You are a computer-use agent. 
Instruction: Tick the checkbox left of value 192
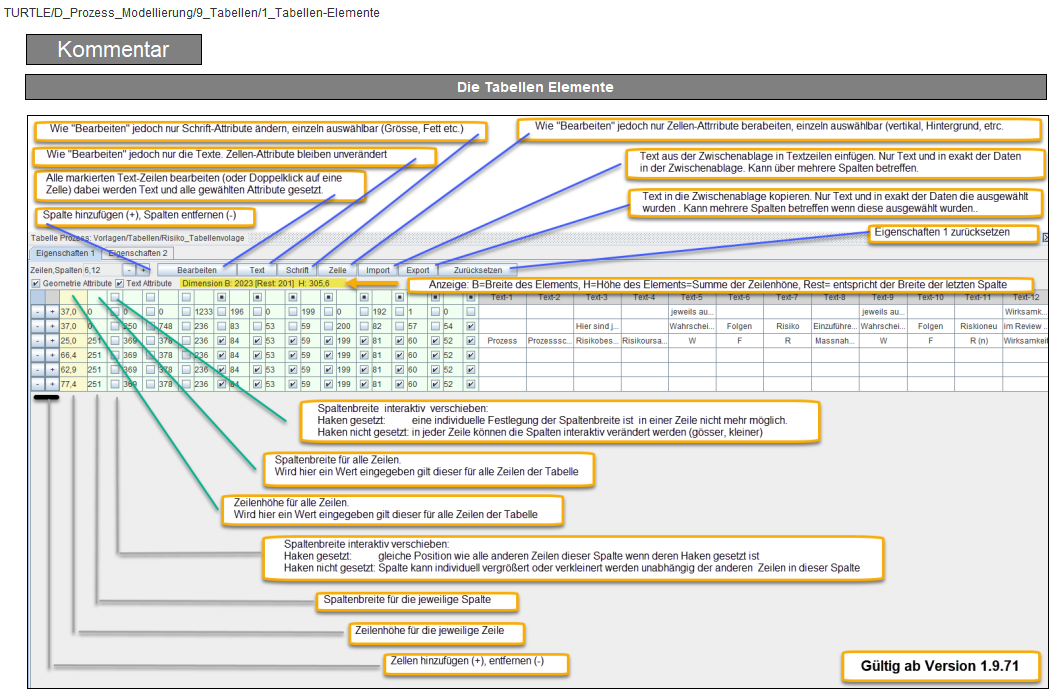pos(364,312)
